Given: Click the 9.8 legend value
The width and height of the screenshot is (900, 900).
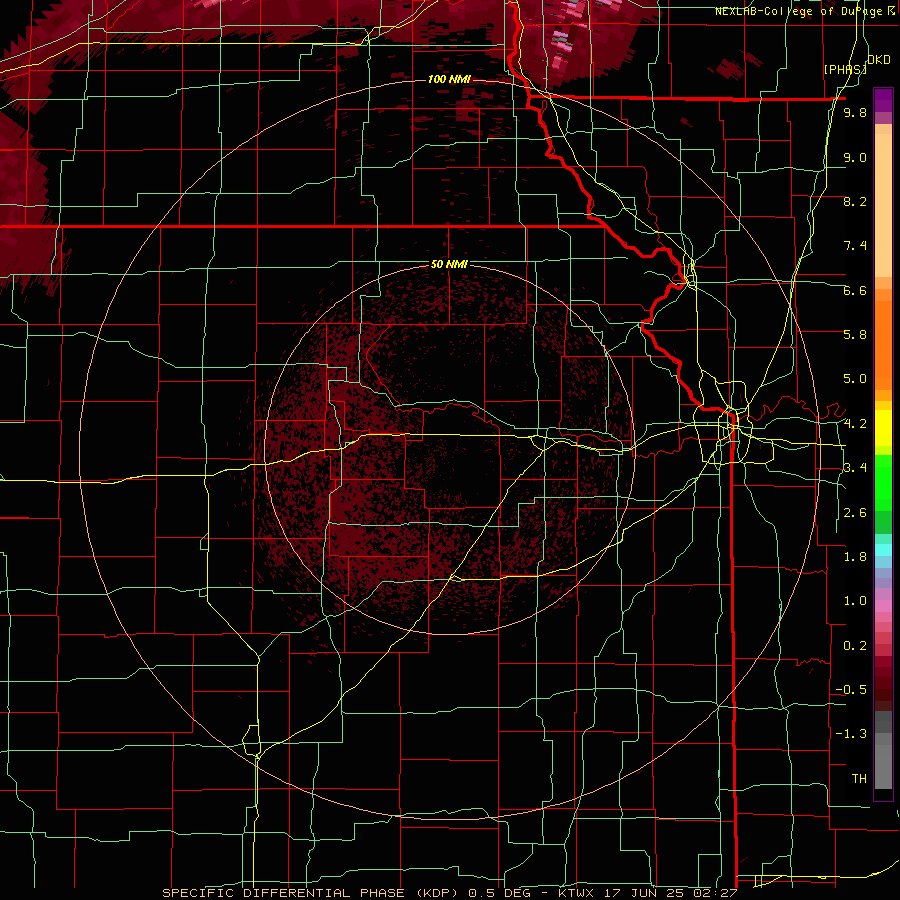Looking at the screenshot, I should [x=855, y=112].
